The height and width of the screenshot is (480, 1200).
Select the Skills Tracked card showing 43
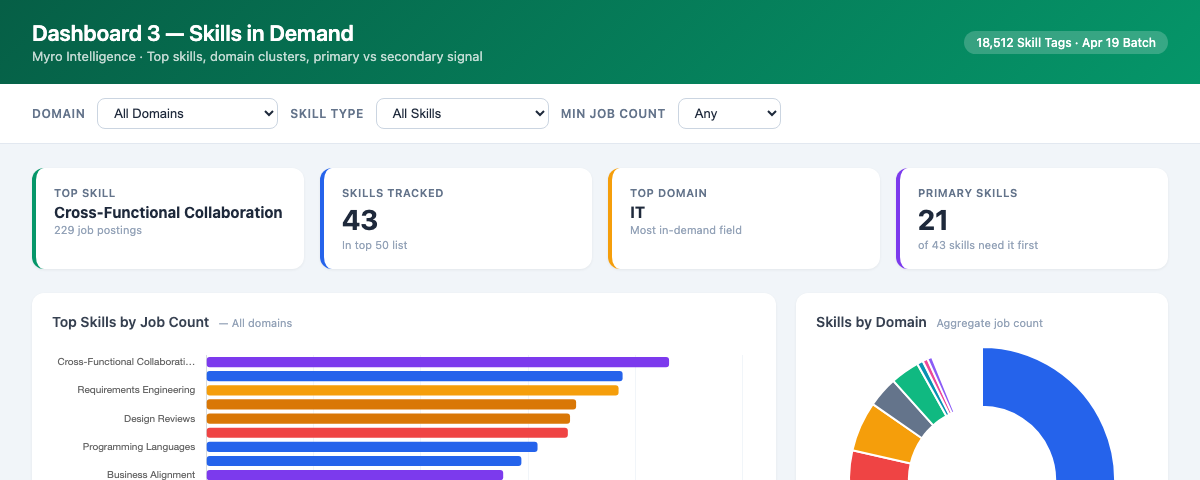[456, 218]
